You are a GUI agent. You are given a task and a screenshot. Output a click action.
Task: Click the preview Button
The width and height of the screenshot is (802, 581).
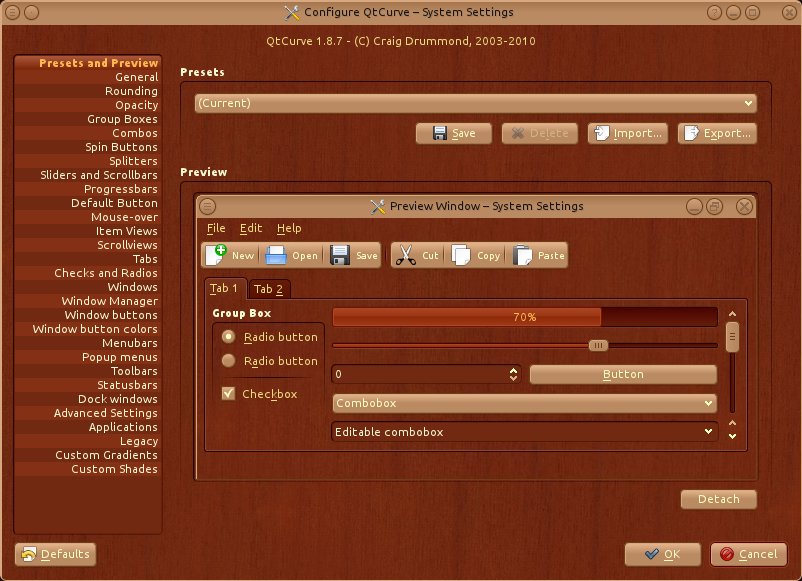click(x=623, y=374)
